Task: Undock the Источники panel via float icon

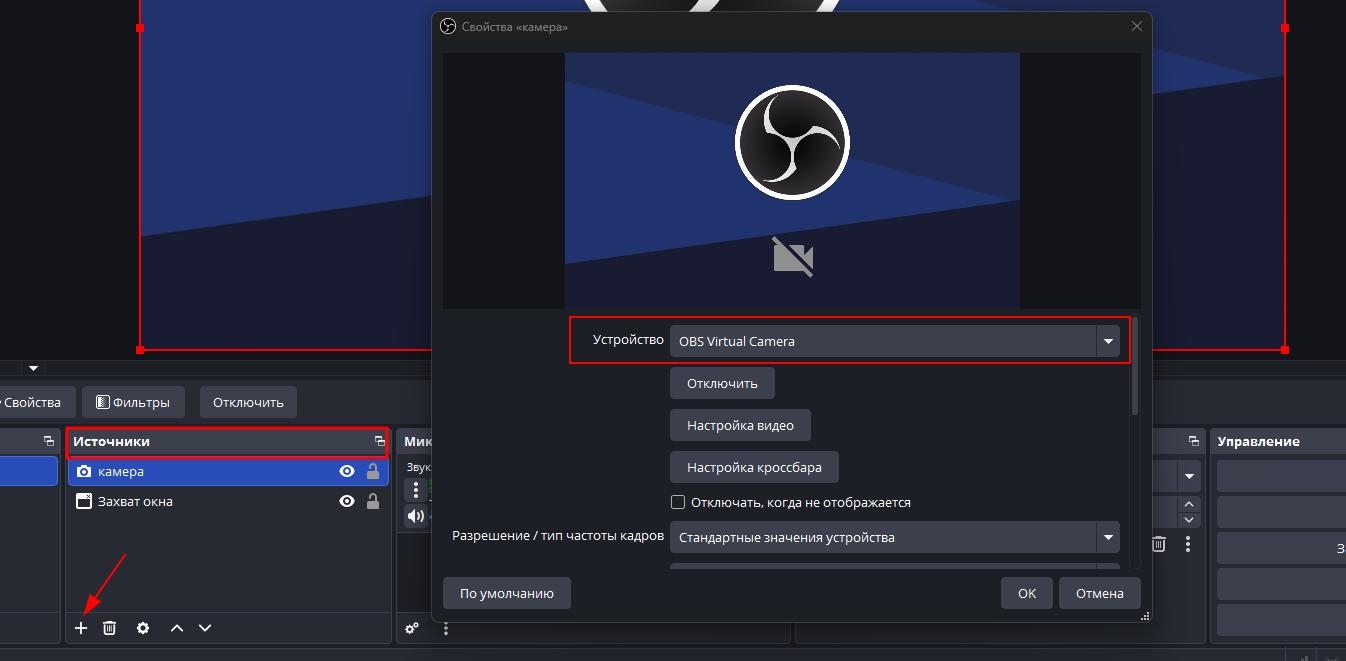Action: point(380,441)
